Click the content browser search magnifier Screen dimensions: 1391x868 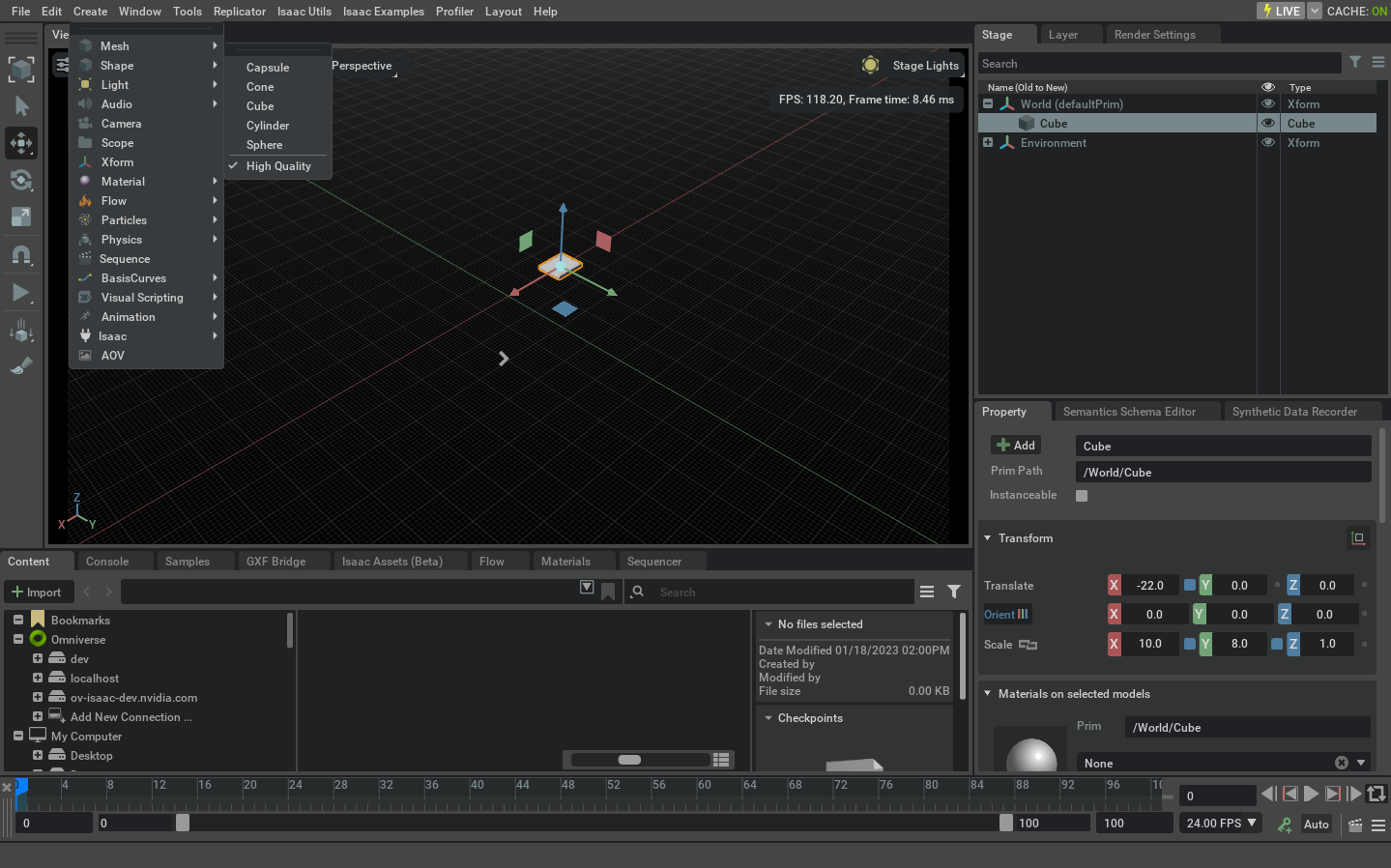(638, 592)
